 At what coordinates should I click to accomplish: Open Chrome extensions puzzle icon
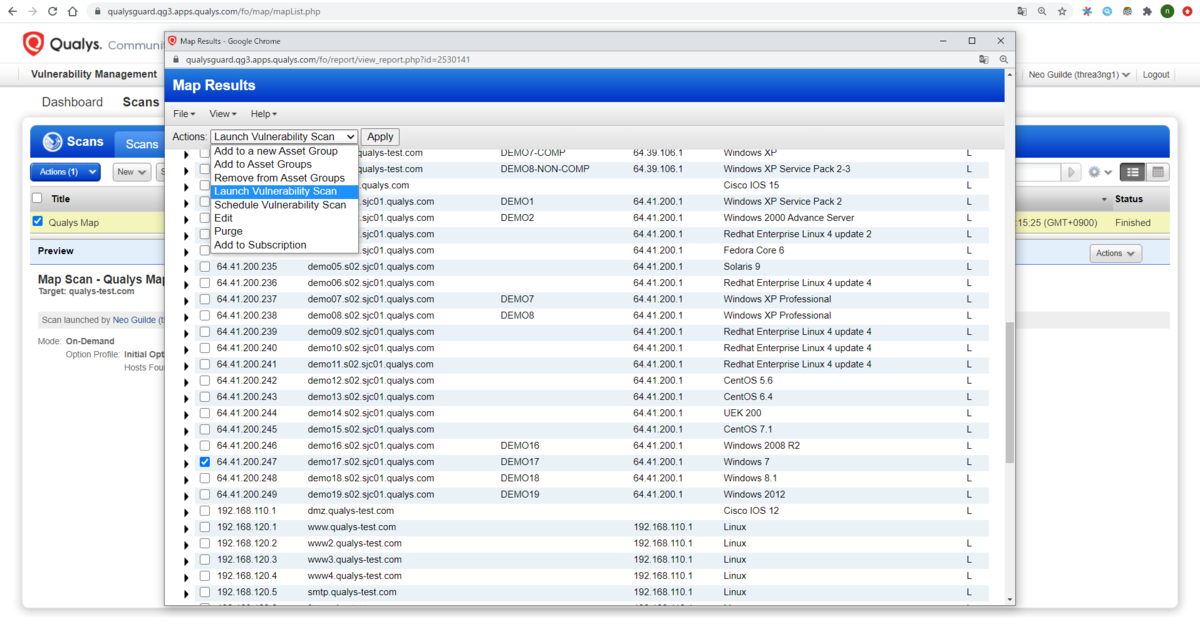pos(1146,11)
